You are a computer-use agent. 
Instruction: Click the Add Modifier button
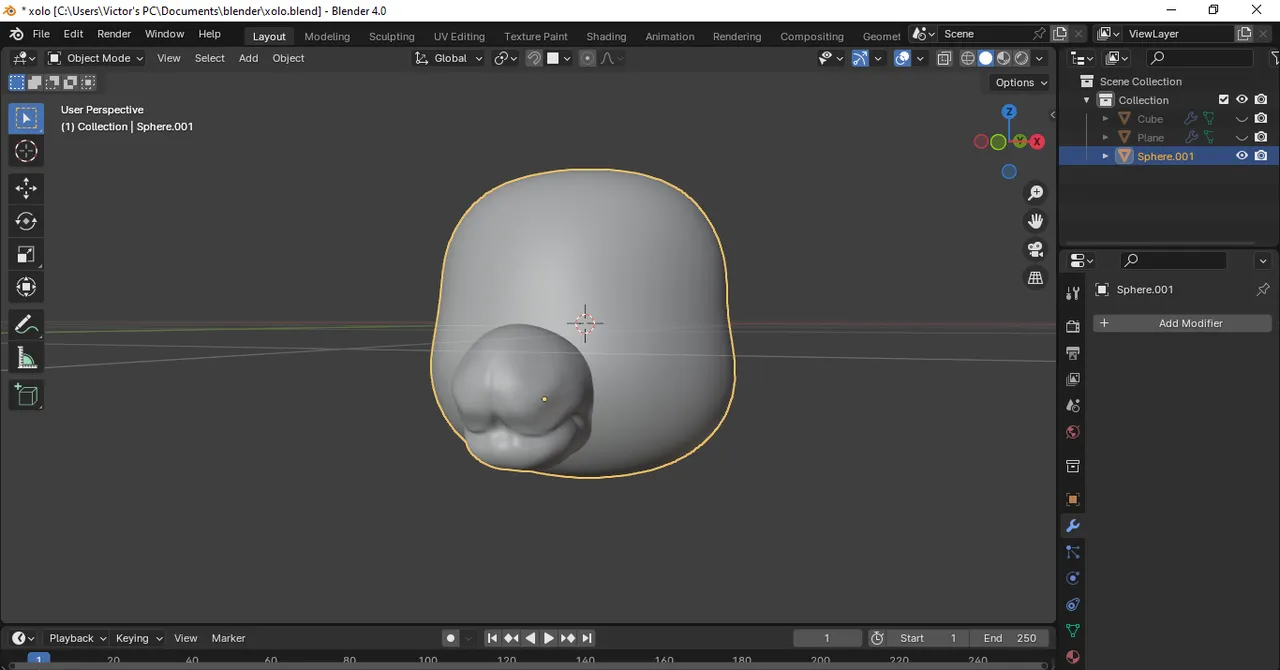coord(1182,323)
